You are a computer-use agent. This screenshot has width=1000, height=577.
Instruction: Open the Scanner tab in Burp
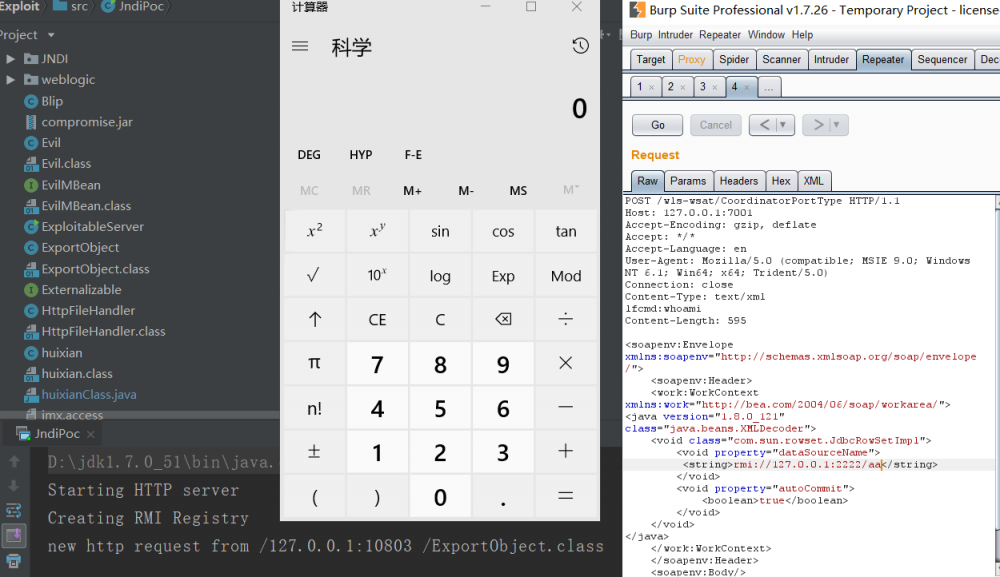(x=781, y=59)
